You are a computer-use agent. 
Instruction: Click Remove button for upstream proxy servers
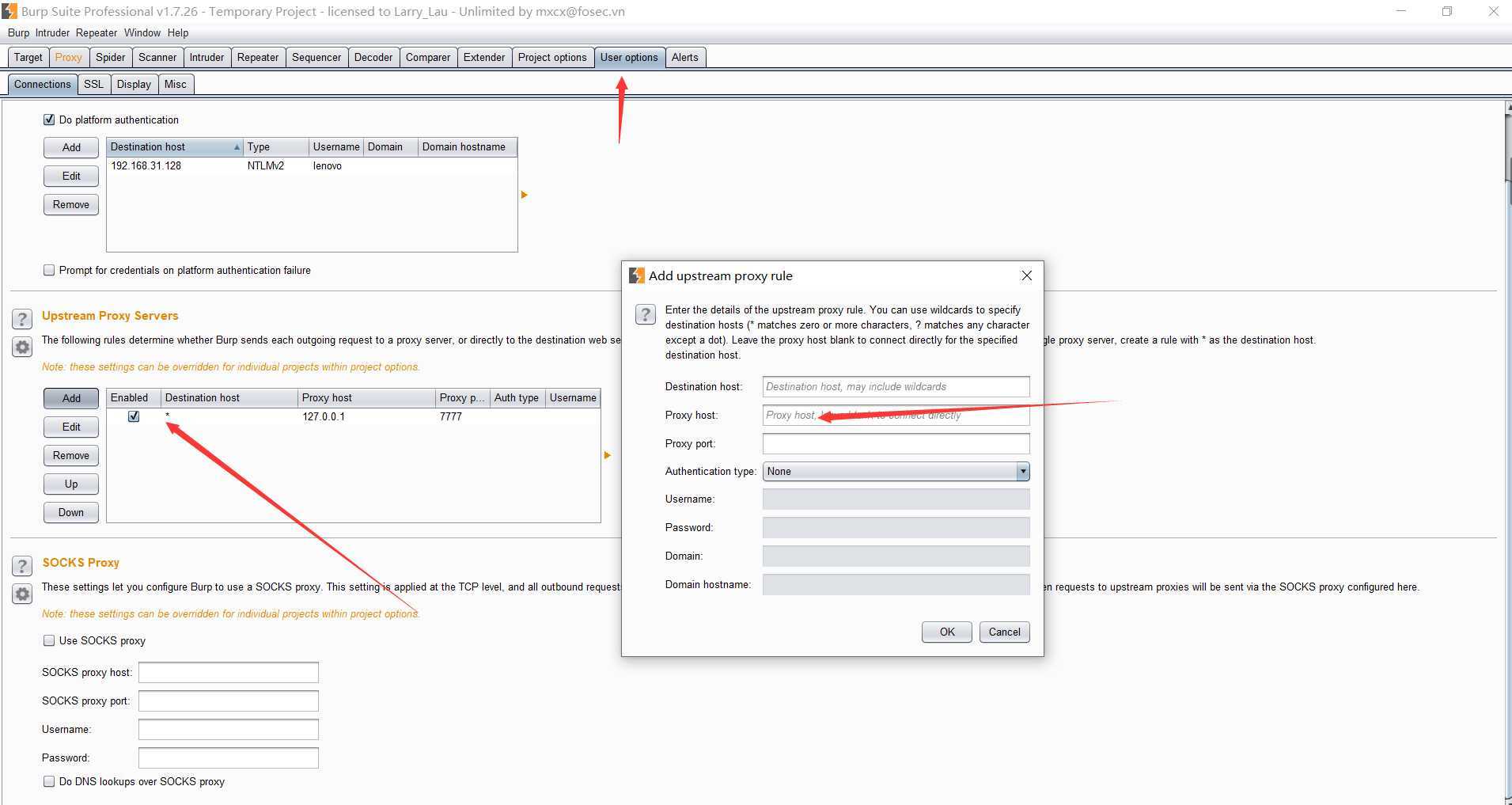click(71, 455)
